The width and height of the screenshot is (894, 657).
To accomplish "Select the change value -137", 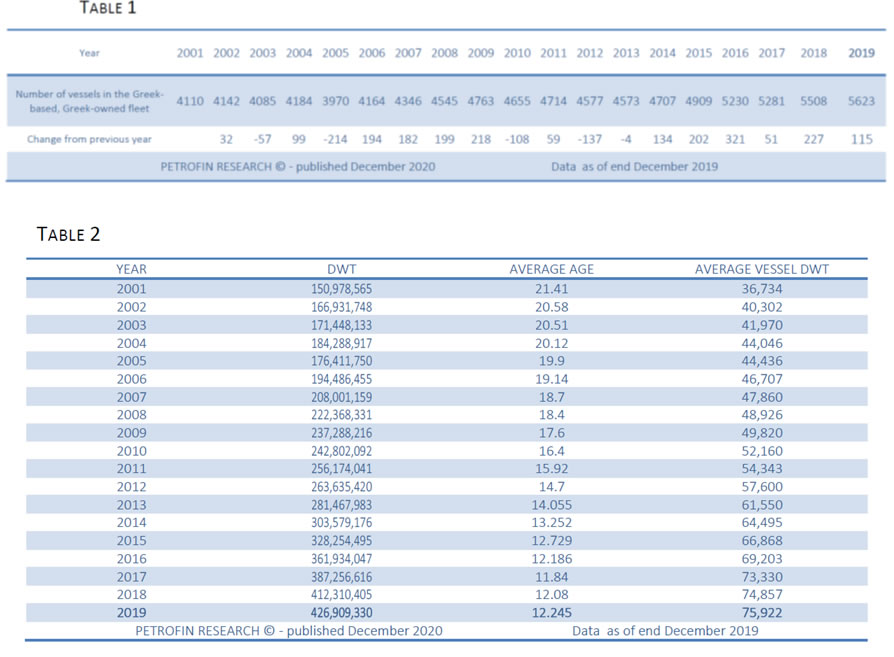I will click(x=590, y=139).
